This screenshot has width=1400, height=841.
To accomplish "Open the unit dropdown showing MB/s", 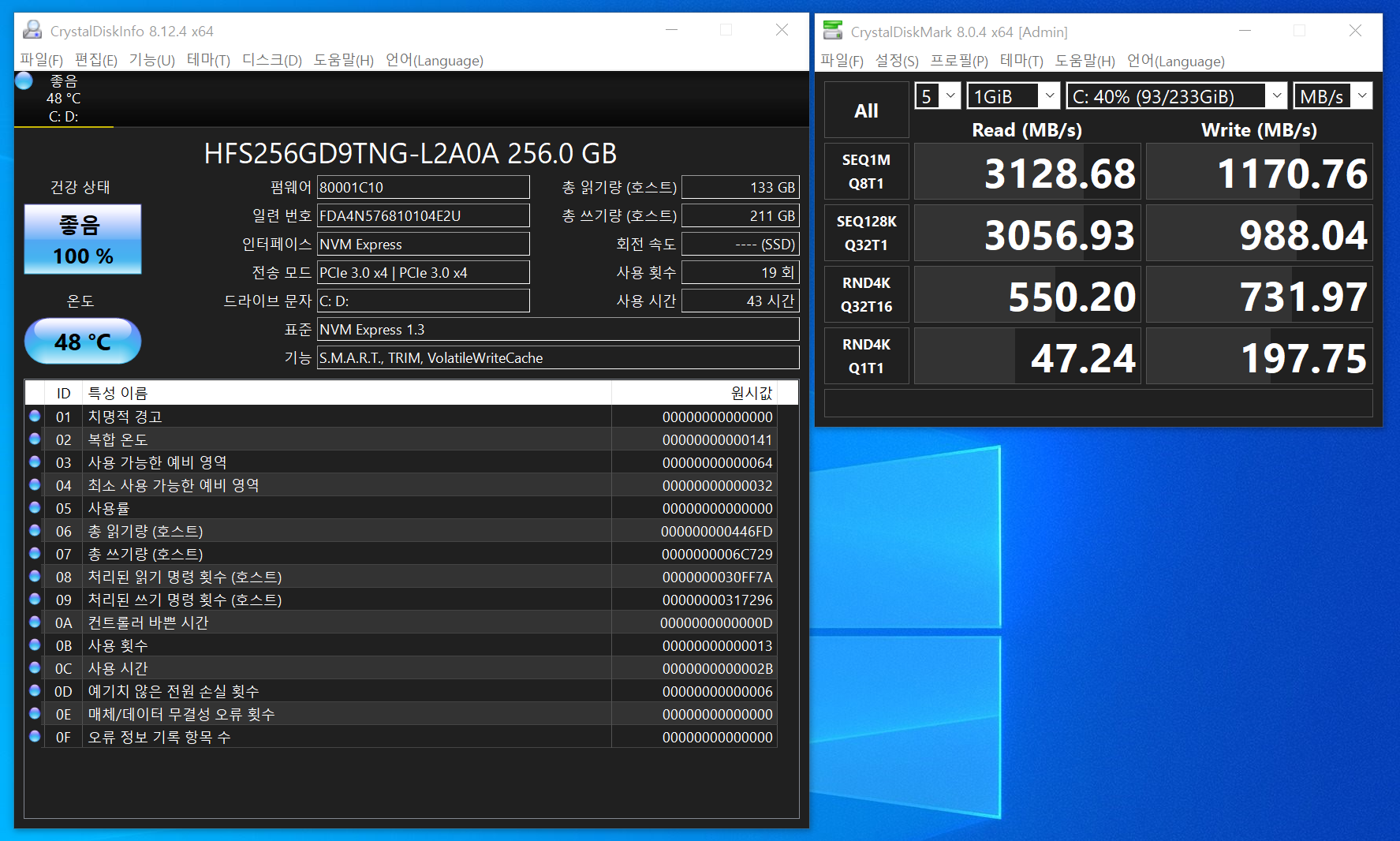I will point(1333,96).
